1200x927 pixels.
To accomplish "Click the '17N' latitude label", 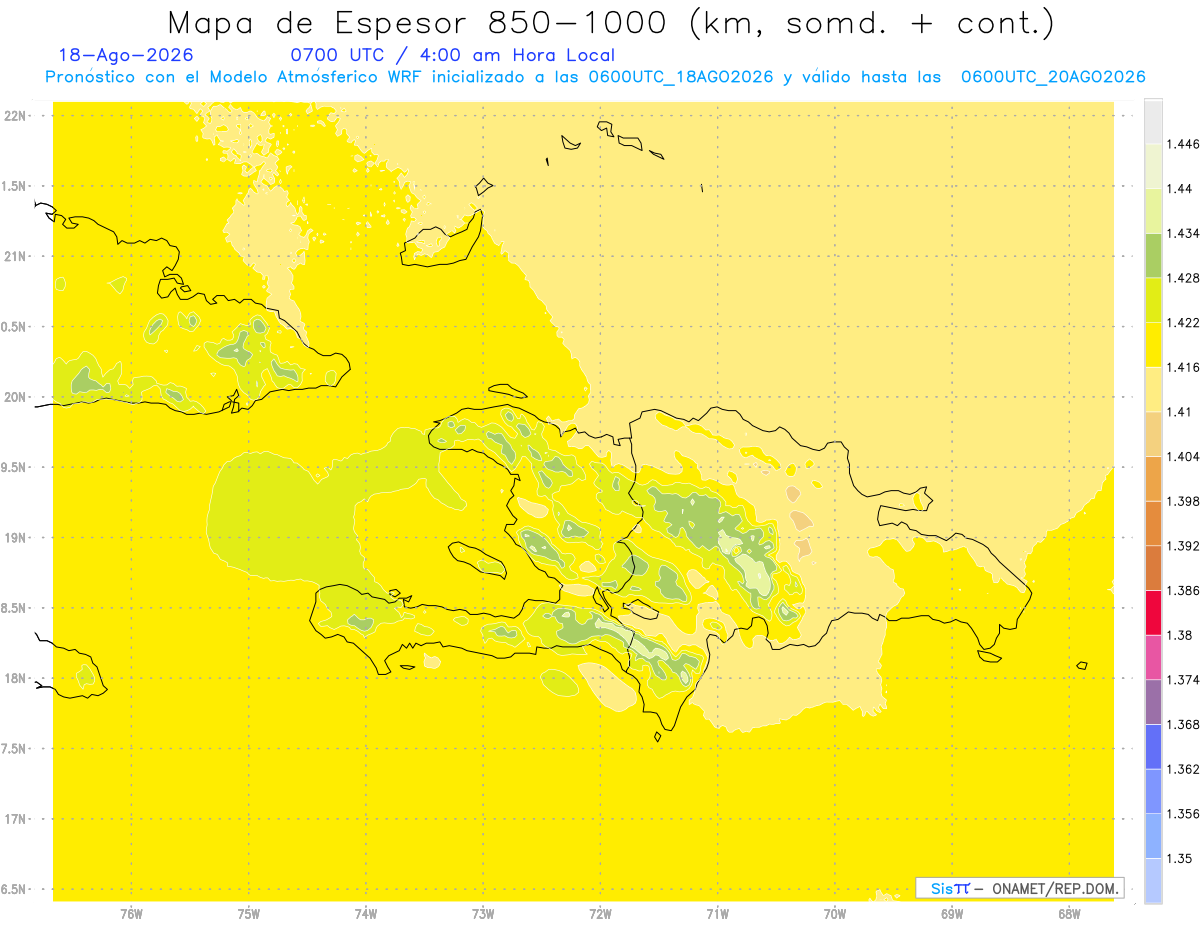I will (16, 819).
